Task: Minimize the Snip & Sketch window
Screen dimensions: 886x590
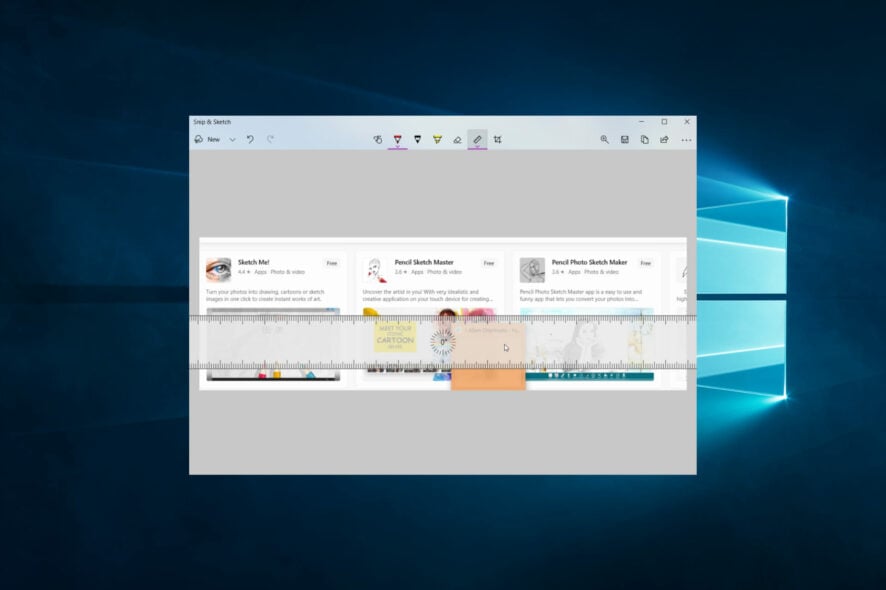Action: (641, 122)
